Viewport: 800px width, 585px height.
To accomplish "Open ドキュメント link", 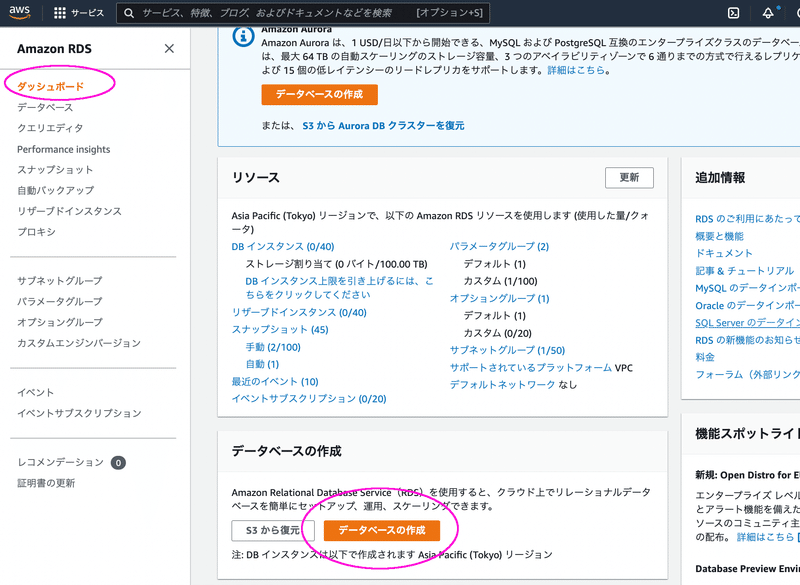I will pos(723,253).
